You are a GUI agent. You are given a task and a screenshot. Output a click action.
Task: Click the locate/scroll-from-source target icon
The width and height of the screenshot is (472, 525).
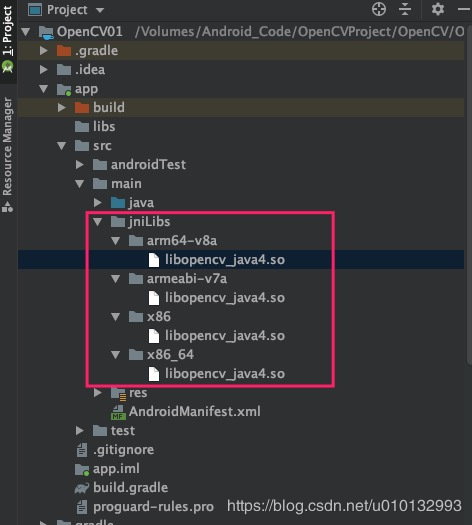(x=379, y=9)
